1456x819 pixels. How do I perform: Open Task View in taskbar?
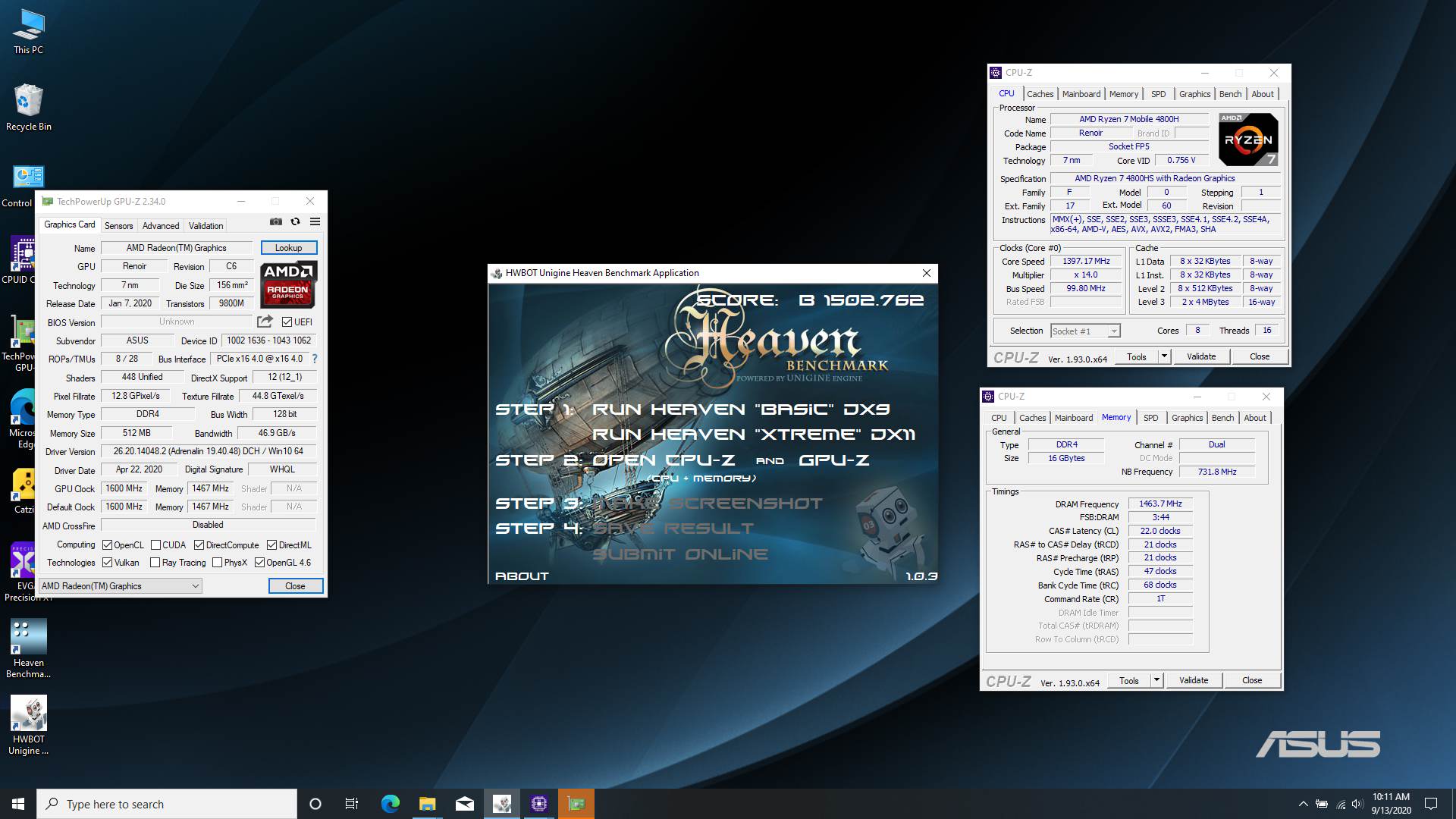(352, 804)
